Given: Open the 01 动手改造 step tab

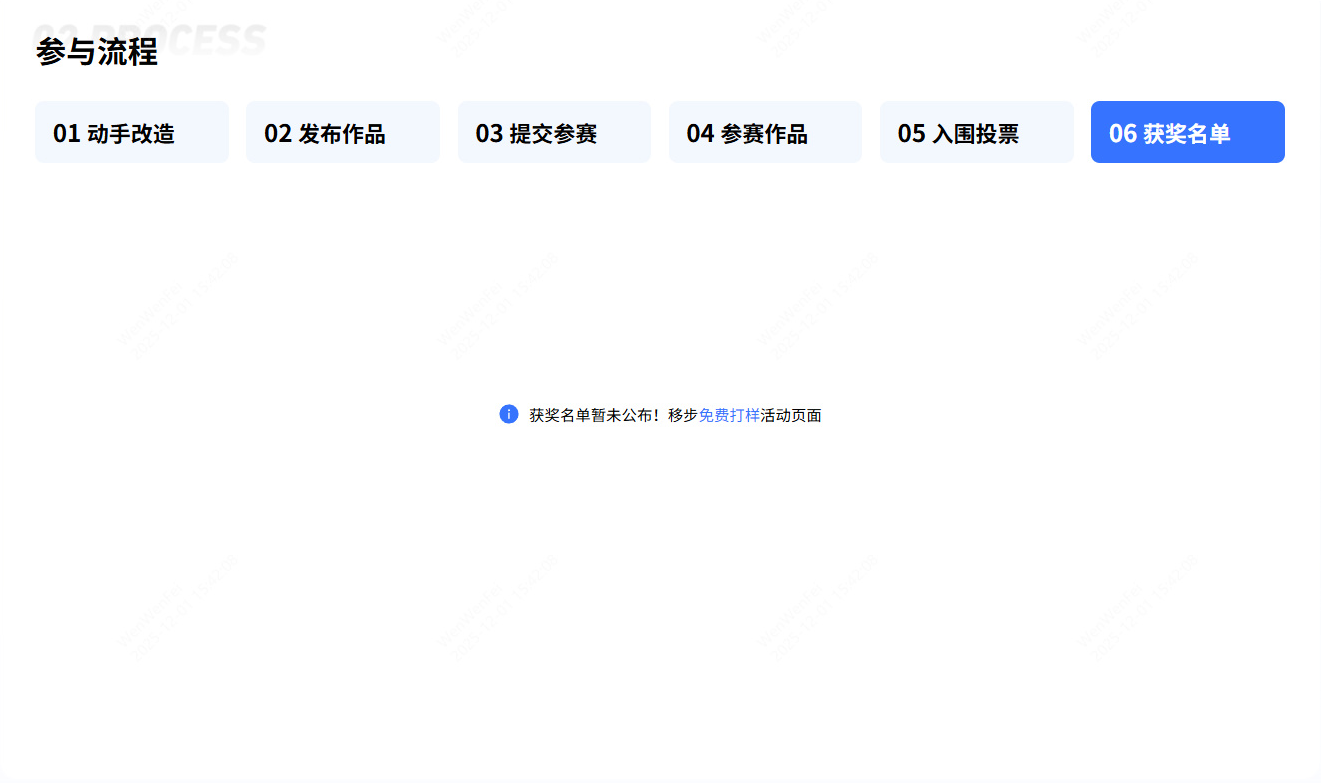Looking at the screenshot, I should click(131, 132).
